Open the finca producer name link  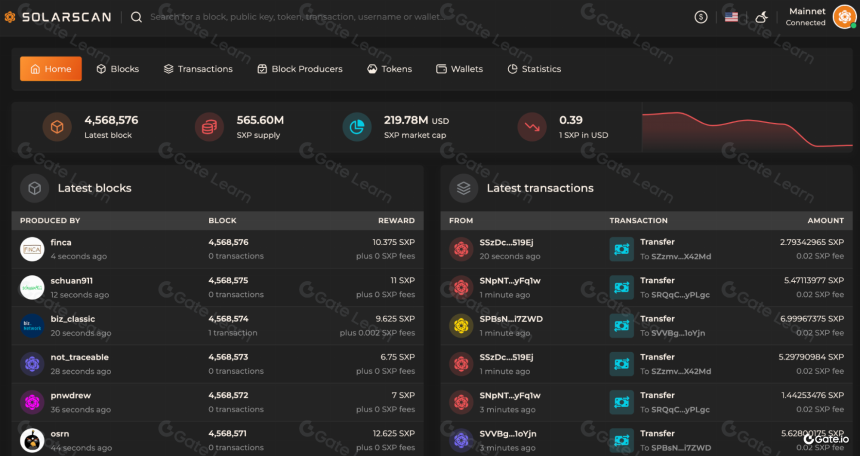point(61,242)
